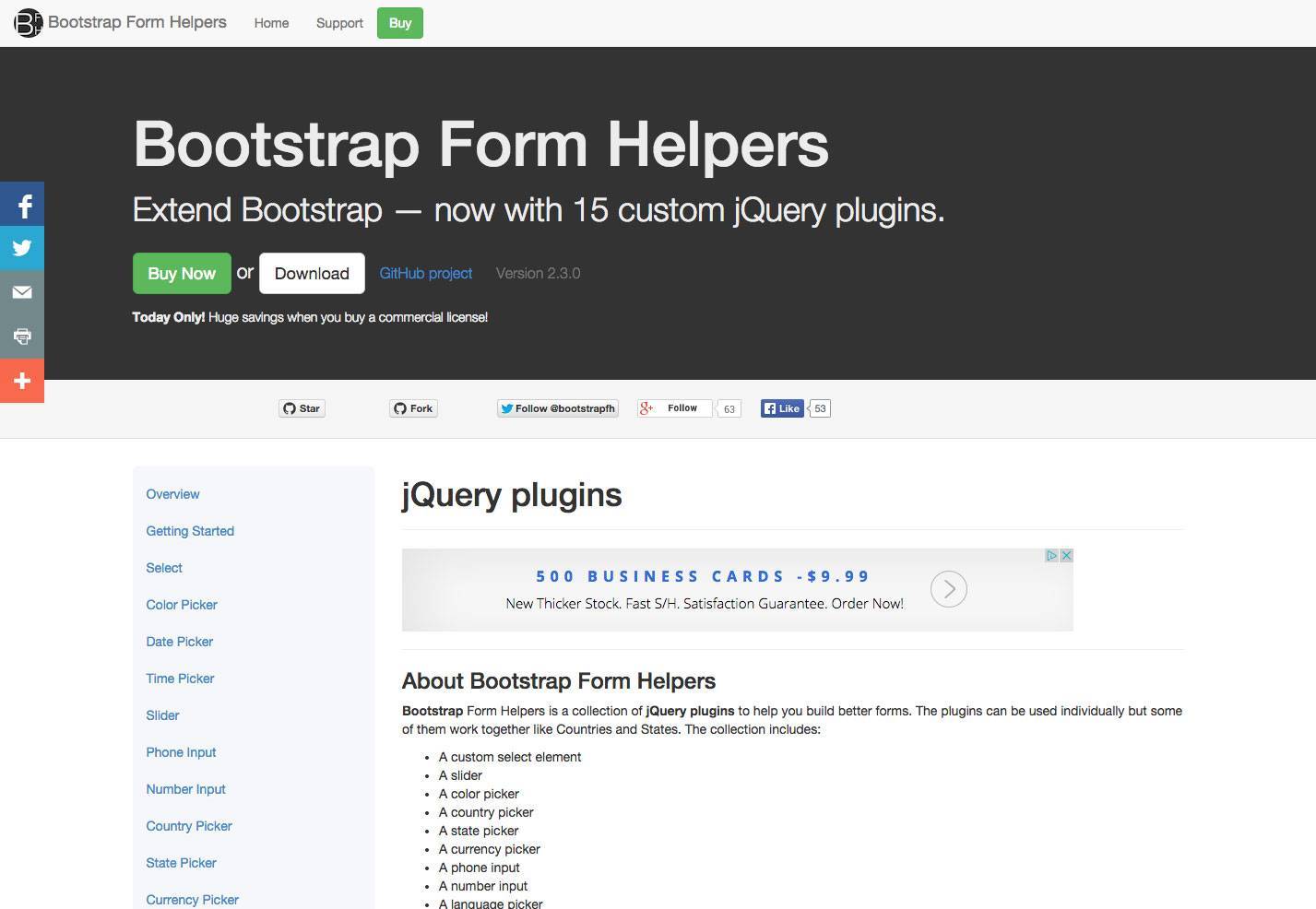Click the GitHub Star button
Image resolution: width=1316 pixels, height=909 pixels.
click(x=302, y=408)
